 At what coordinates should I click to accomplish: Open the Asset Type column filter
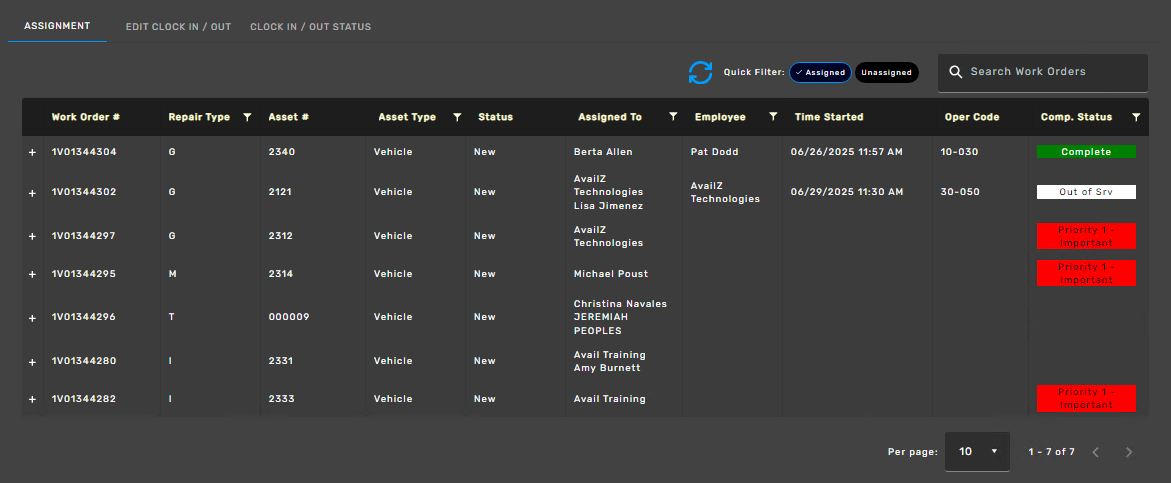(457, 117)
